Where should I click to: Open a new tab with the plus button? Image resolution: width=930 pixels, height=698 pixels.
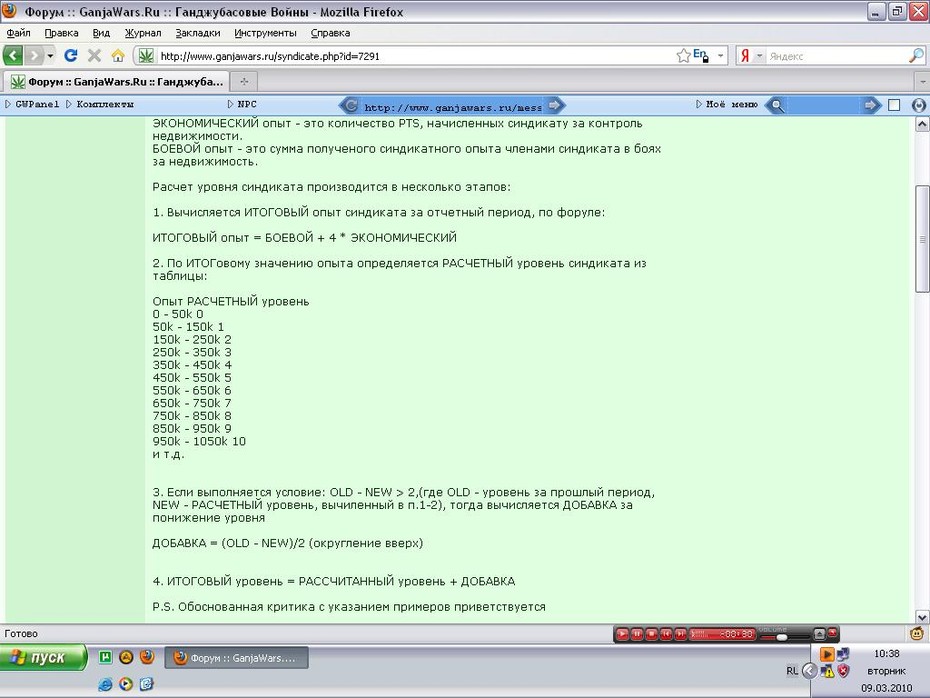[244, 81]
